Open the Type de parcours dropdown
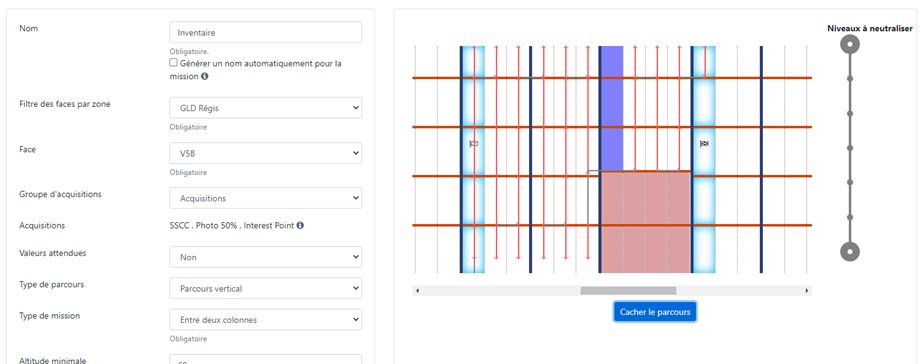 pyautogui.click(x=265, y=289)
